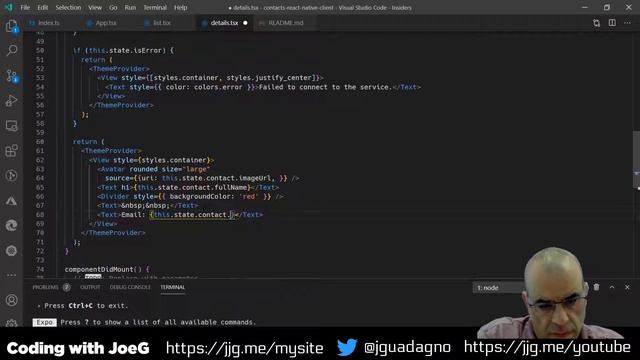Click 'Failed to connect to the service.' text
640x360 pixels.
pyautogui.click(x=325, y=87)
